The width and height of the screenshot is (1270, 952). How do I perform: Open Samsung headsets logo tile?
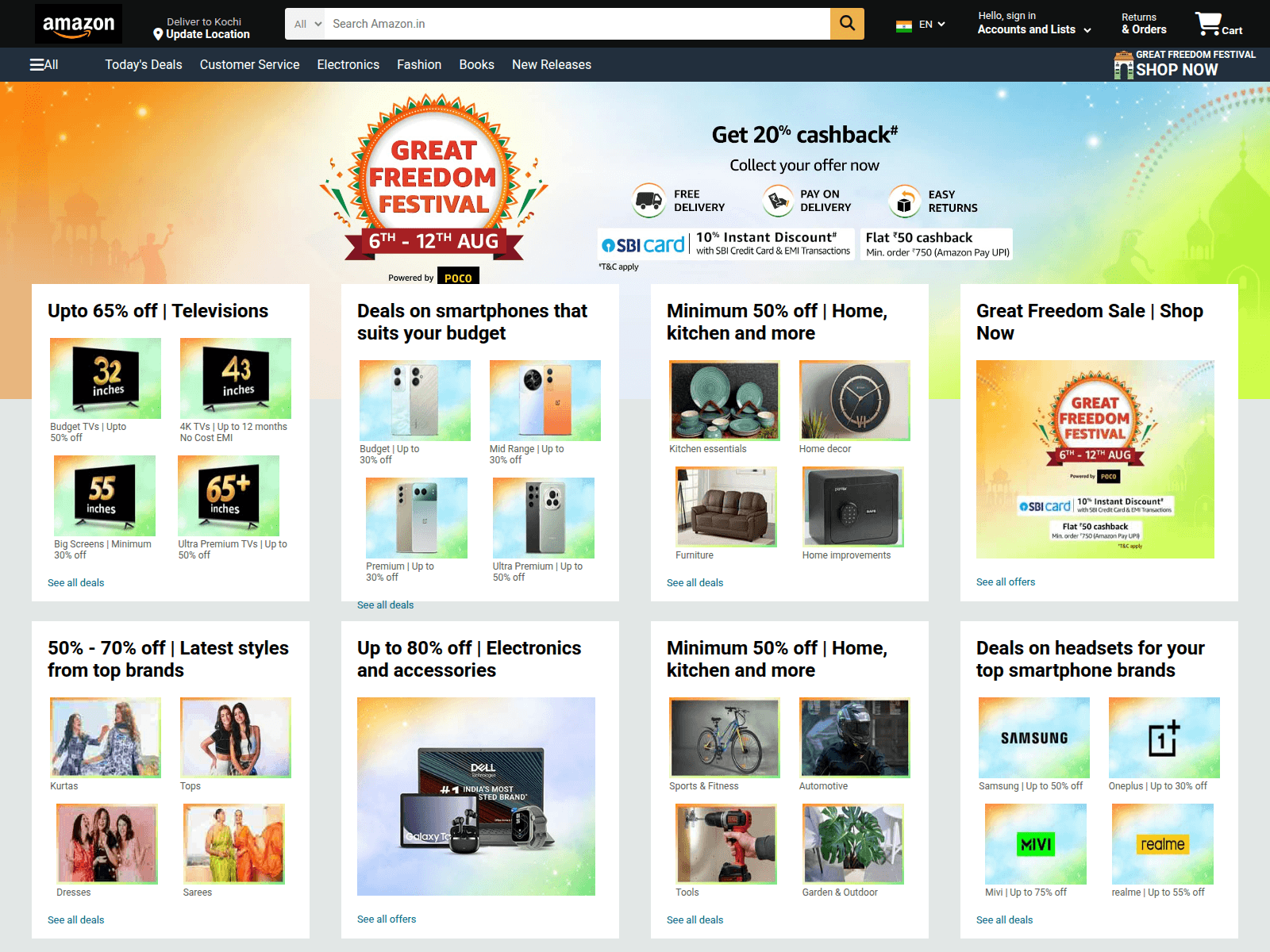click(x=1034, y=738)
